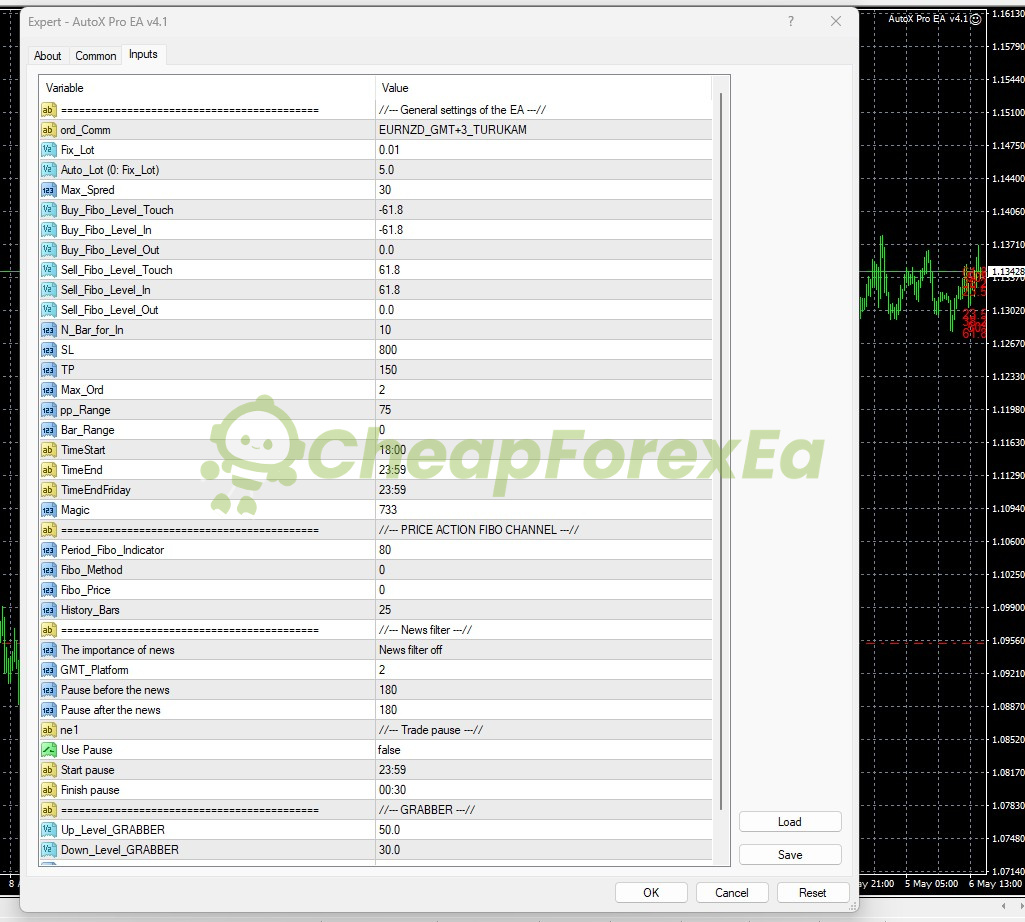Image resolution: width=1025 pixels, height=922 pixels.
Task: Select the TimeEnd row label
Action: click(x=82, y=470)
